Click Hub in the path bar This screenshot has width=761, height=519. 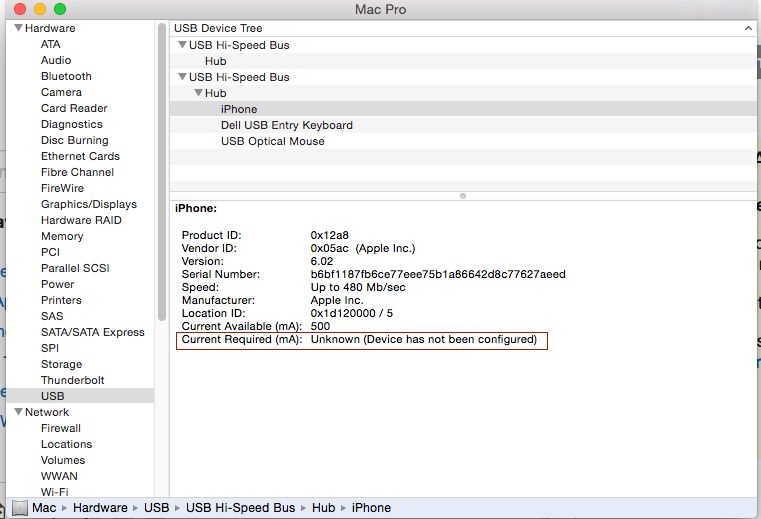323,508
